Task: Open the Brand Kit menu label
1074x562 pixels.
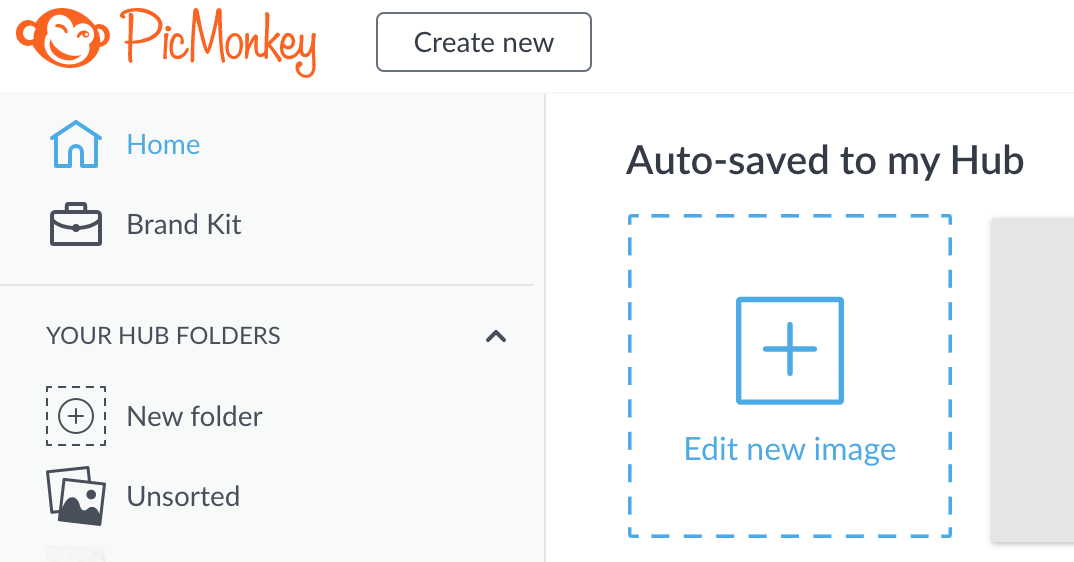Action: tap(184, 225)
